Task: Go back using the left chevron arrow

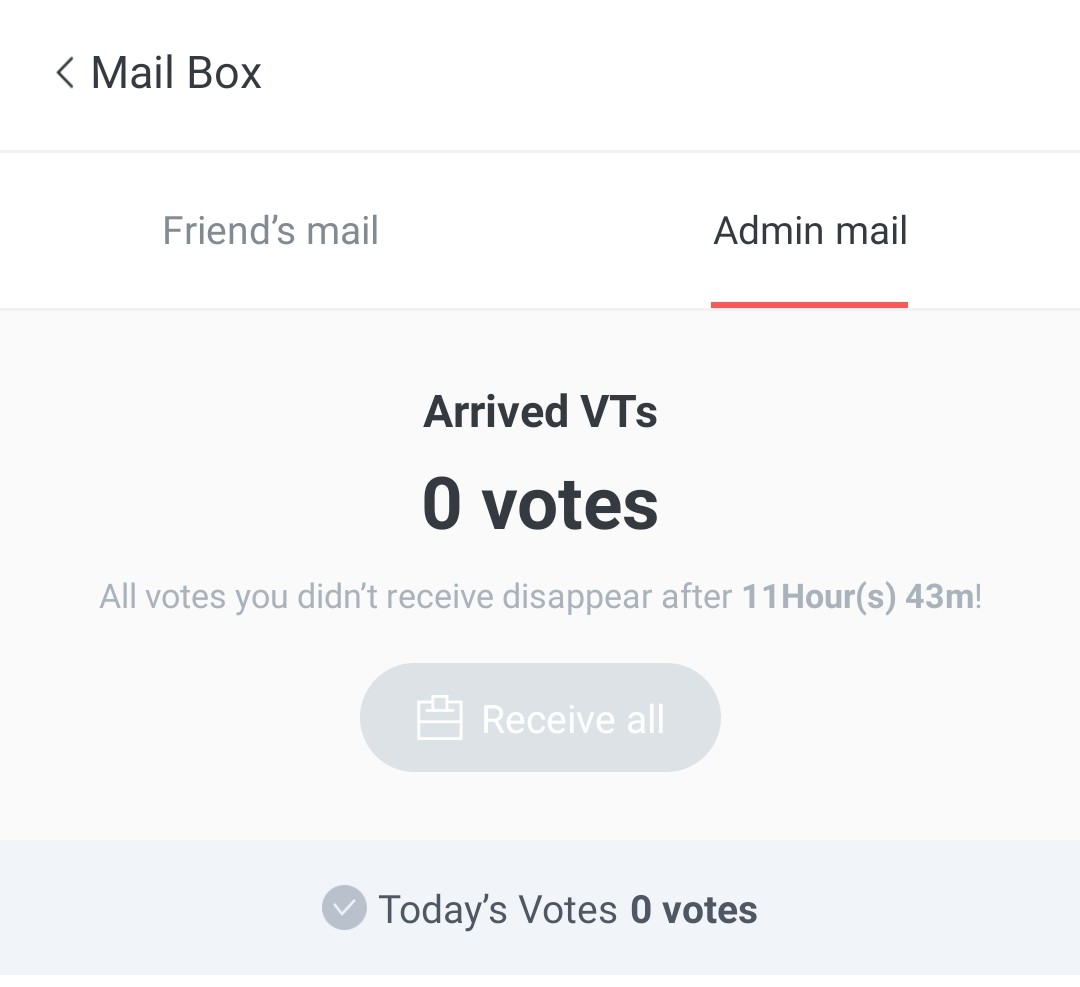Action: pyautogui.click(x=65, y=73)
